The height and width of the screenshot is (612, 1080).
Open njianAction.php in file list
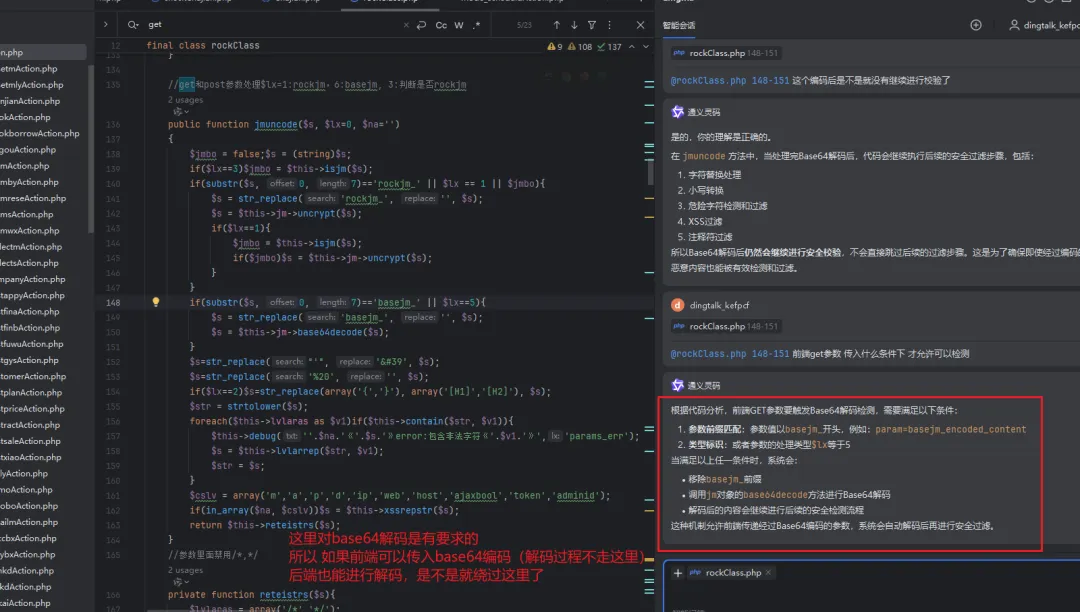[x=30, y=101]
